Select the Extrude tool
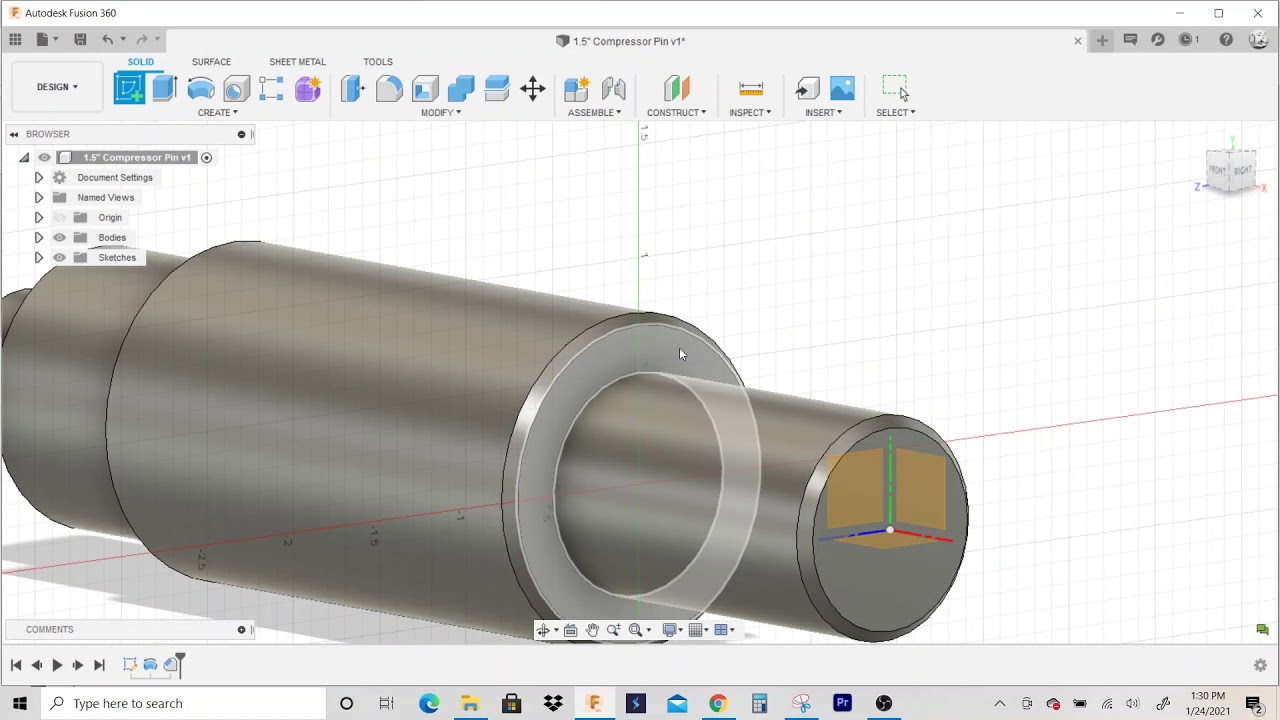Viewport: 1280px width, 720px height. coord(165,88)
